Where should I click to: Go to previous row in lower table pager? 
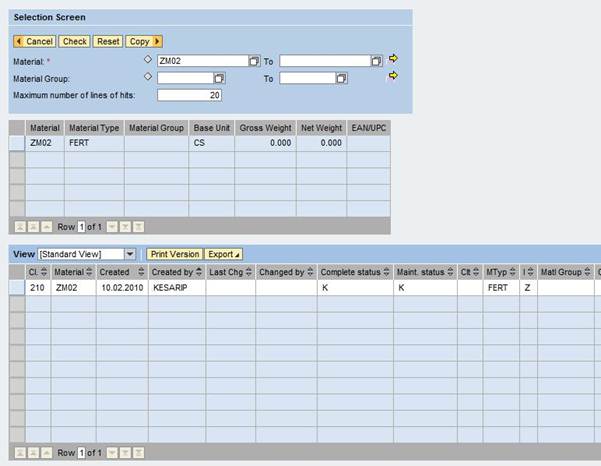[x=46, y=453]
